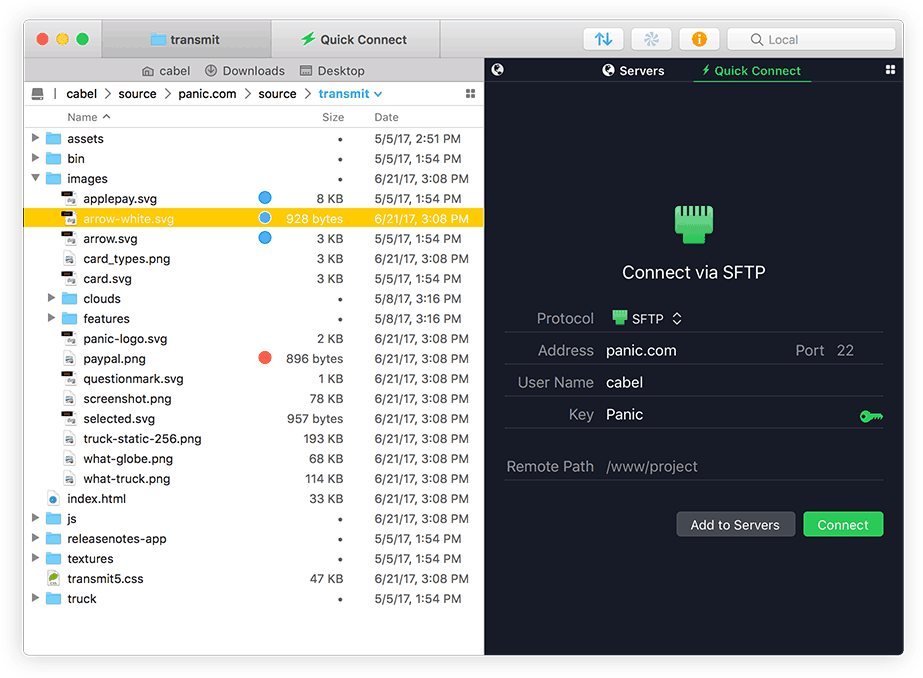This screenshot has width=923, height=678.
Task: Switch to Quick Connect remote tab
Action: (x=752, y=71)
